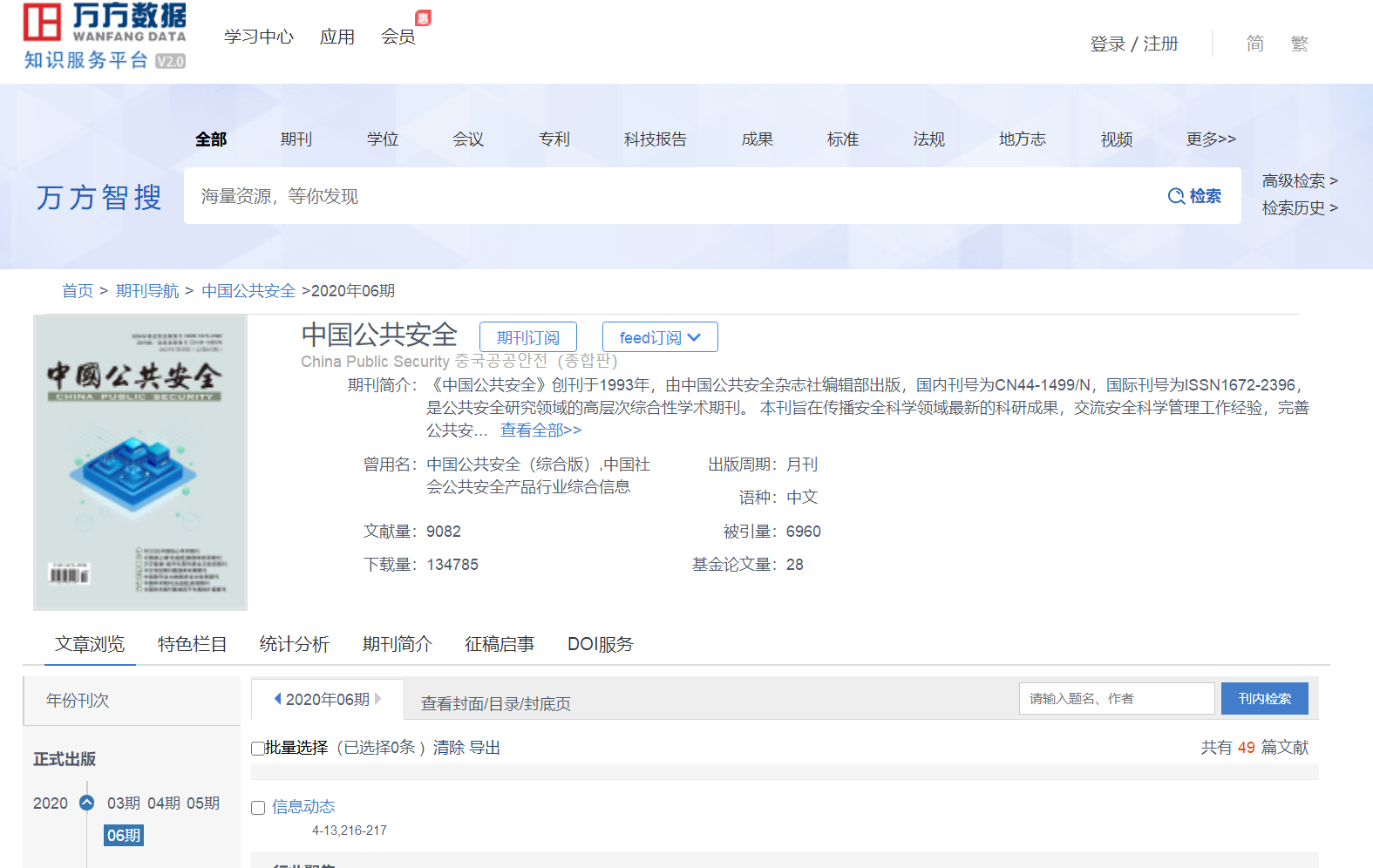Viewport: 1373px width, 868px height.
Task: Switch to simplified Chinese 简
Action: (1255, 44)
